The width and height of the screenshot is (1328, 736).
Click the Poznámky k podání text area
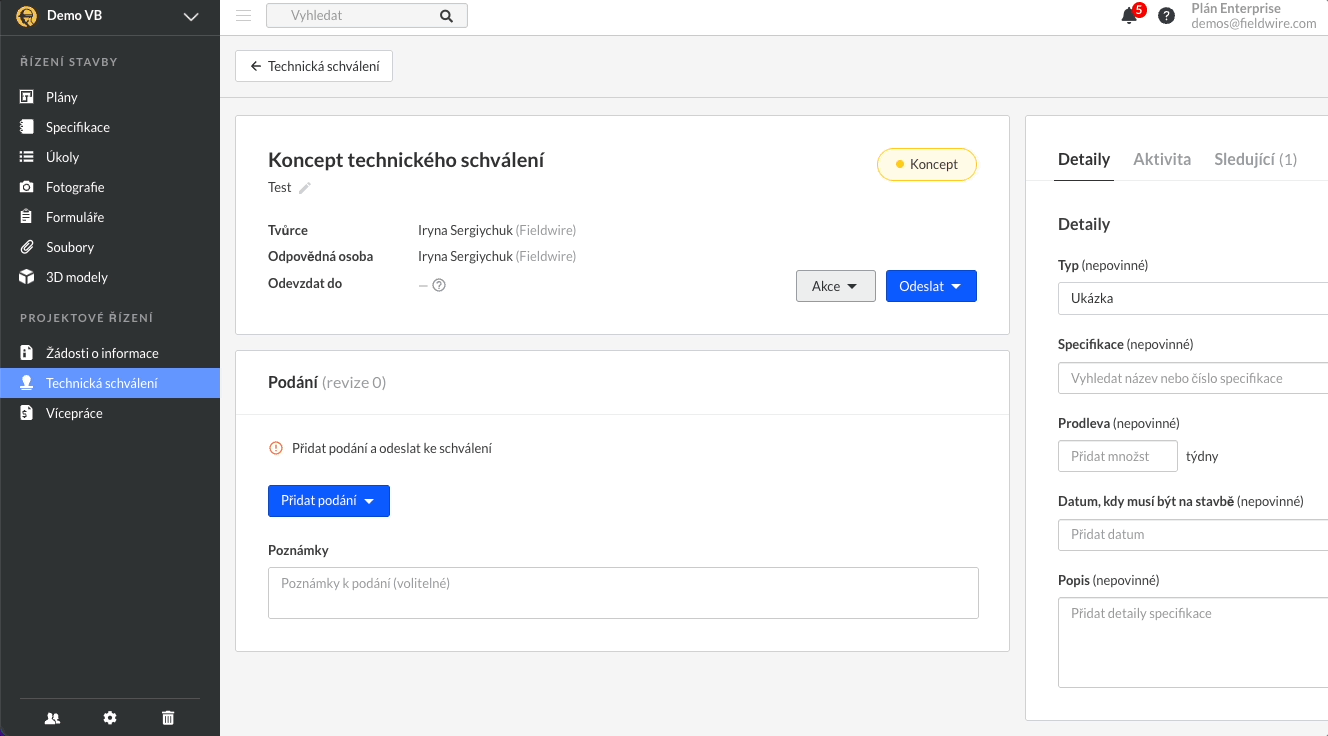(623, 593)
